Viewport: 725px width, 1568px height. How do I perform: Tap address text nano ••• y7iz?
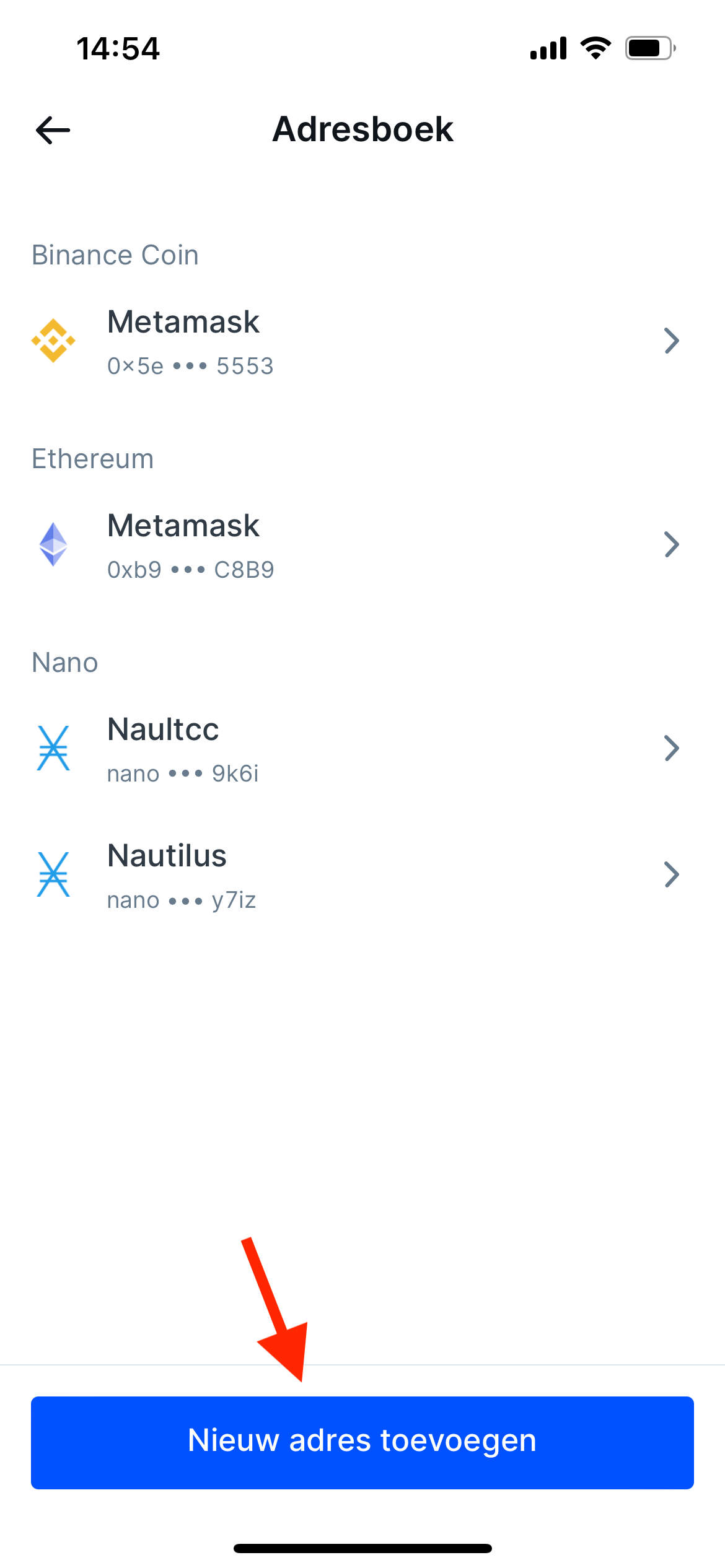(181, 900)
